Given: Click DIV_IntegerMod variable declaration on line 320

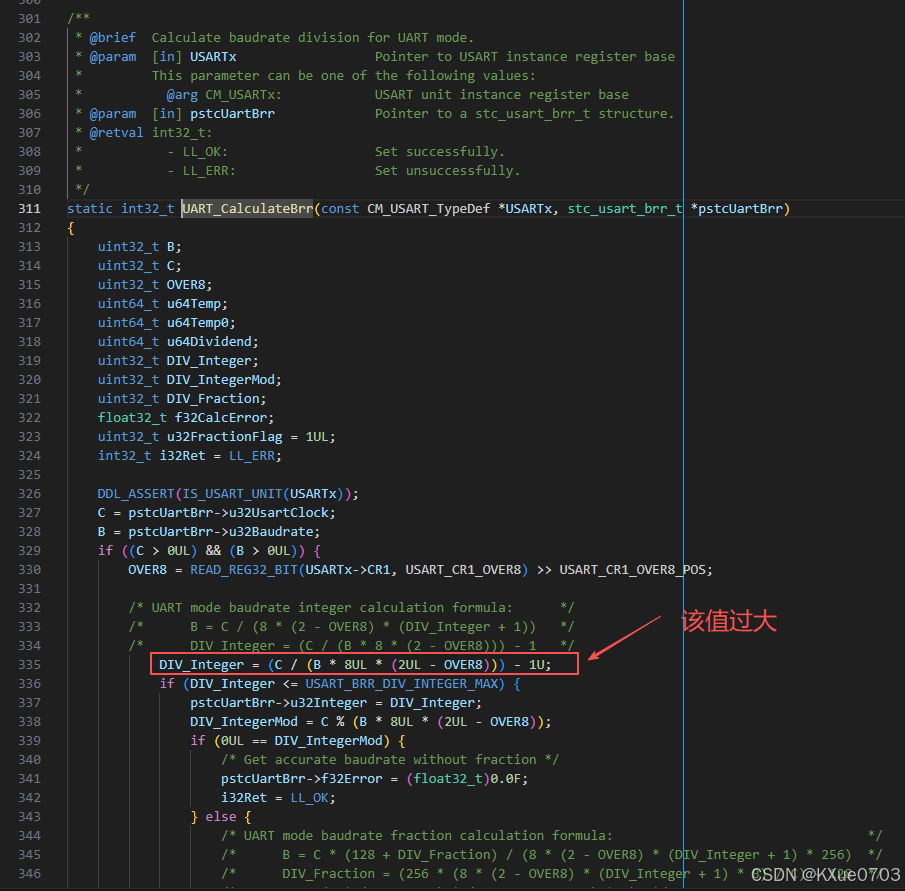Looking at the screenshot, I should [220, 380].
